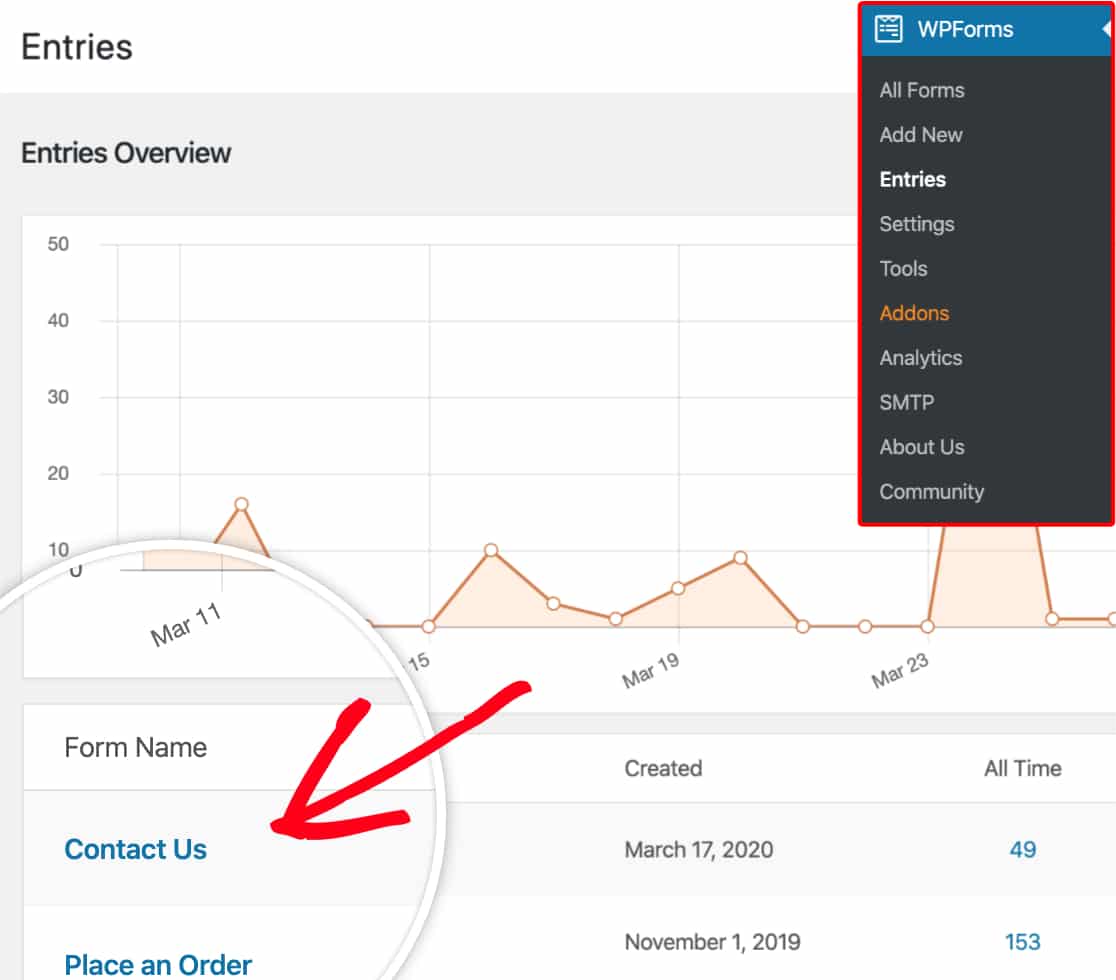Open SMTP in the WPForms menu
This screenshot has height=980, width=1116.
coord(906,403)
